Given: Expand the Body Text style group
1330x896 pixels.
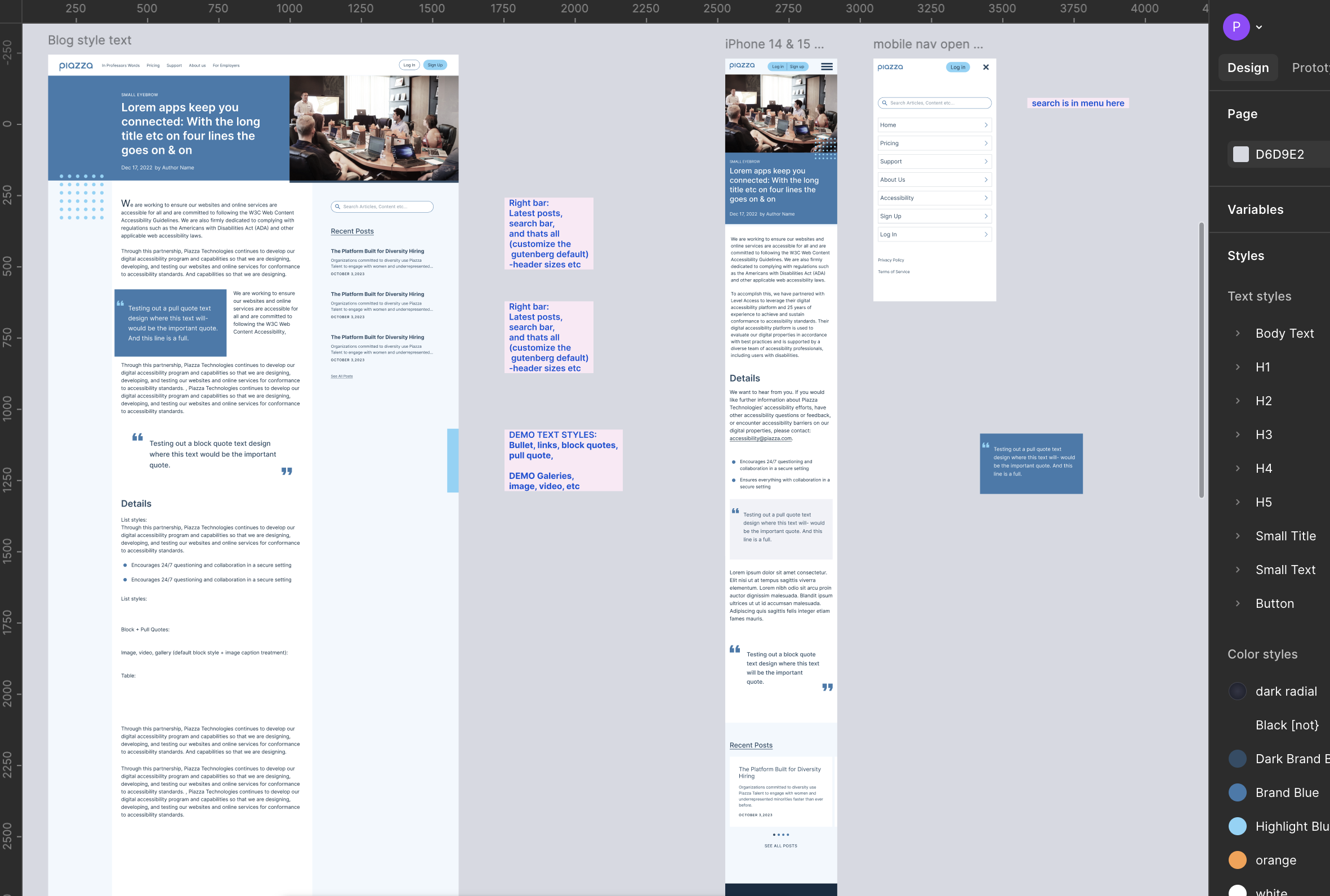Looking at the screenshot, I should (x=1238, y=333).
